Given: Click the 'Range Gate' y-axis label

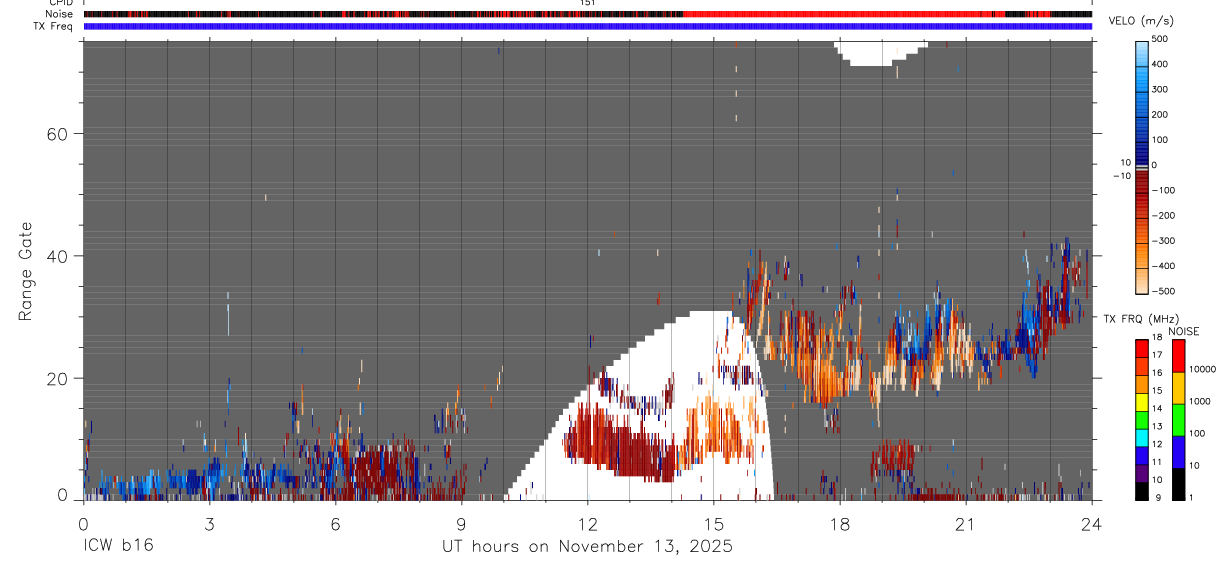Looking at the screenshot, I should (27, 273).
